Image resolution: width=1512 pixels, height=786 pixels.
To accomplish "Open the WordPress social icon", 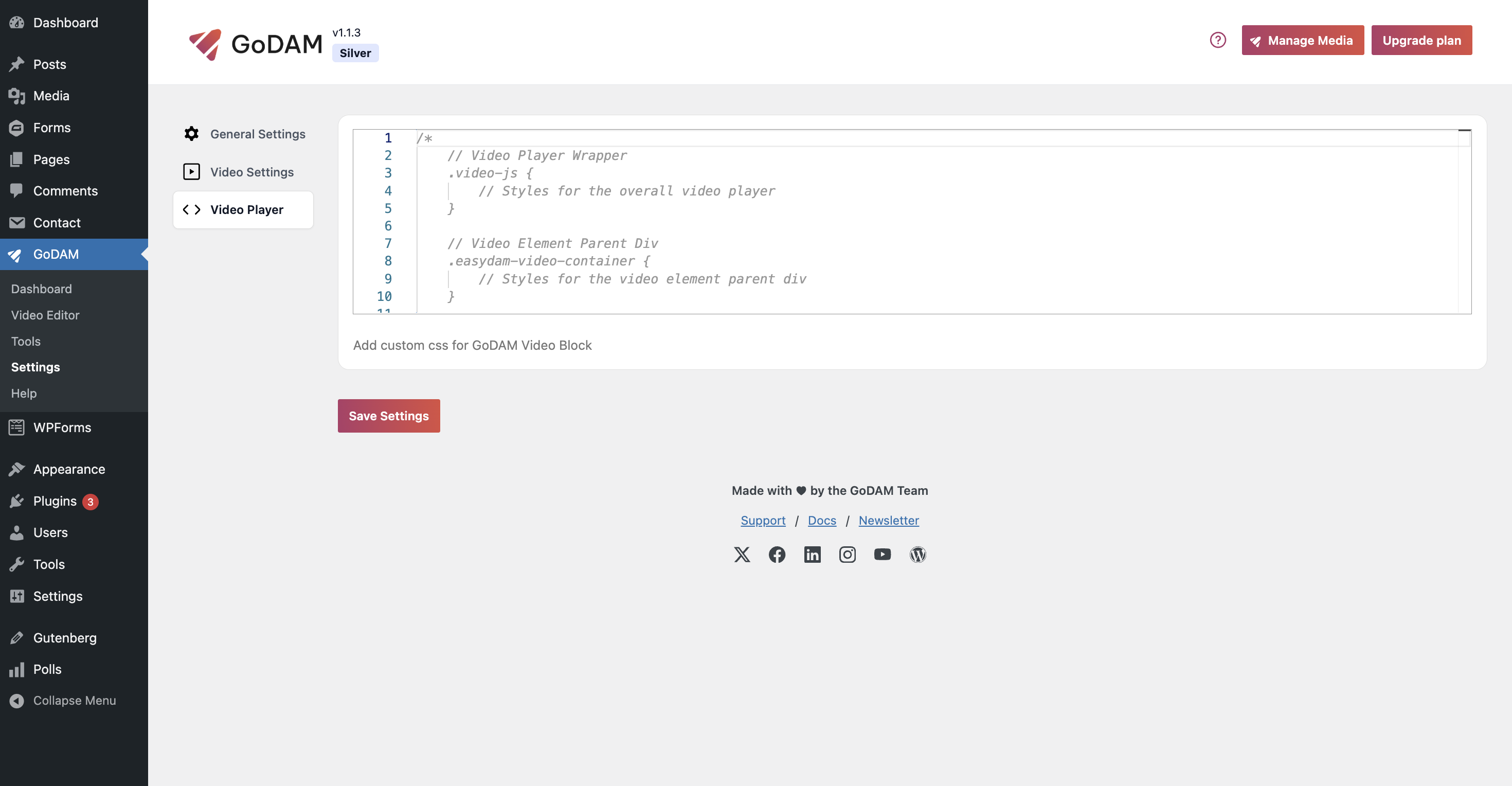I will point(917,554).
